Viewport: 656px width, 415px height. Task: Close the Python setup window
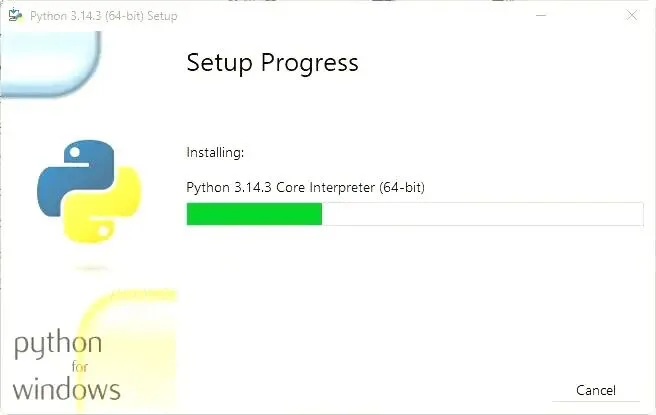tap(631, 15)
